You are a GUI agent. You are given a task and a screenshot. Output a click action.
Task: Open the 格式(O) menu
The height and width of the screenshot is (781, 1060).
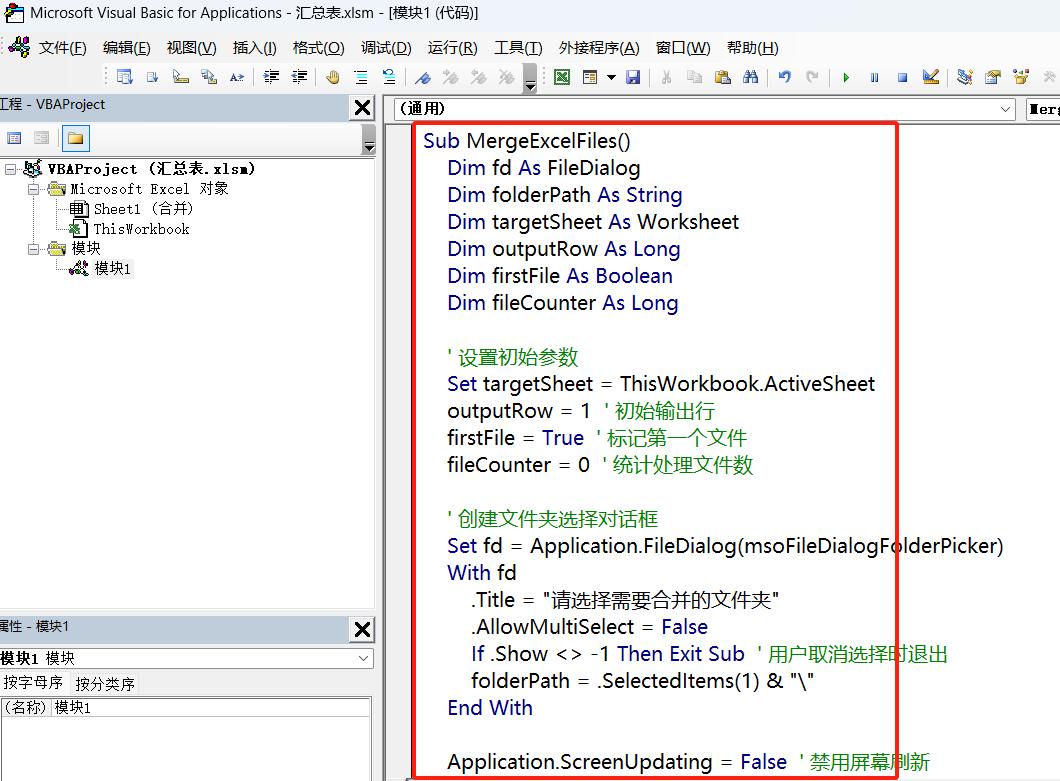(x=318, y=48)
